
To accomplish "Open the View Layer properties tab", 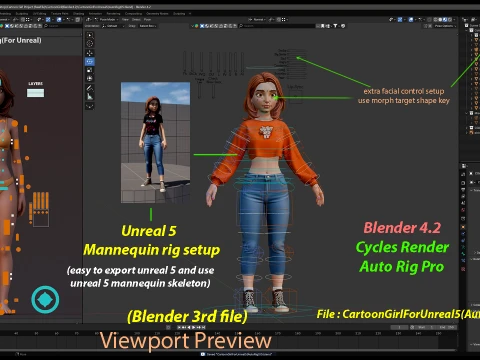I will click(463, 196).
